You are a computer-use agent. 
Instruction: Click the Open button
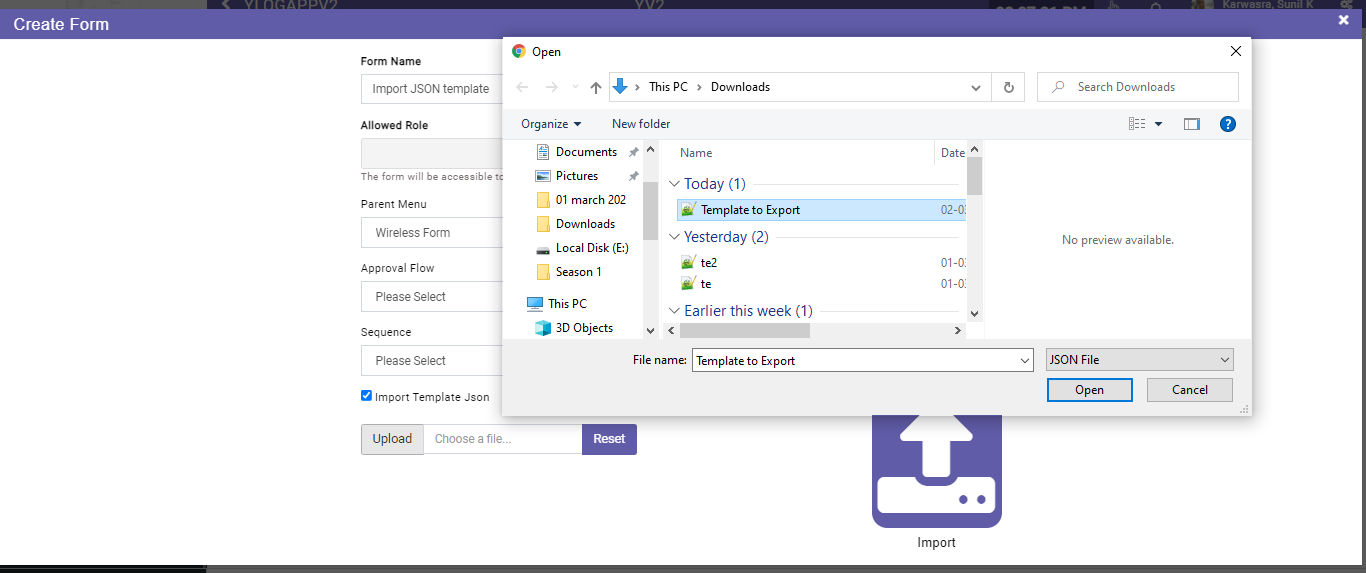coord(1090,390)
